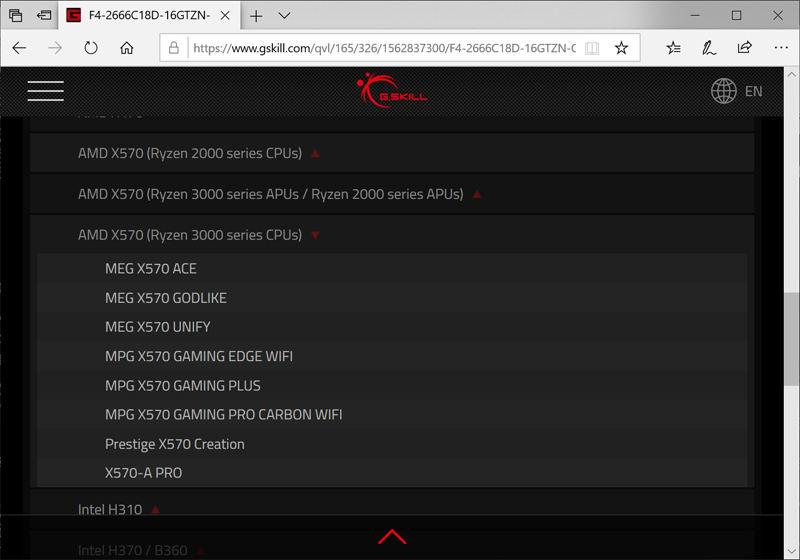800x560 pixels.
Task: Add this page to favorites
Action: pyautogui.click(x=621, y=48)
